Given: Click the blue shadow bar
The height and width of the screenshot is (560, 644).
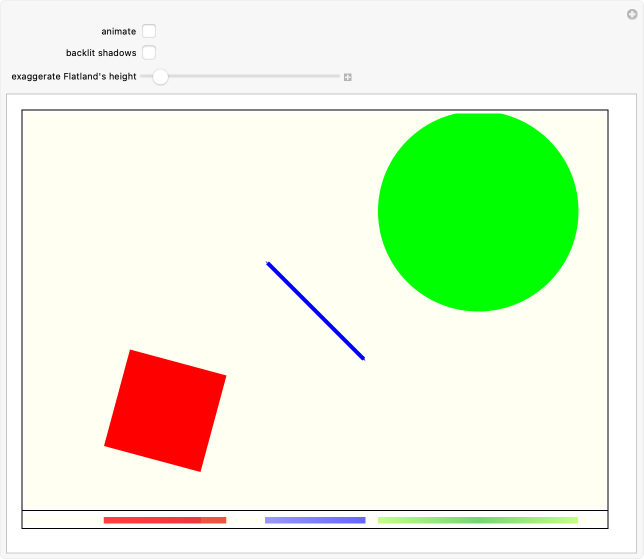Looking at the screenshot, I should coord(315,520).
